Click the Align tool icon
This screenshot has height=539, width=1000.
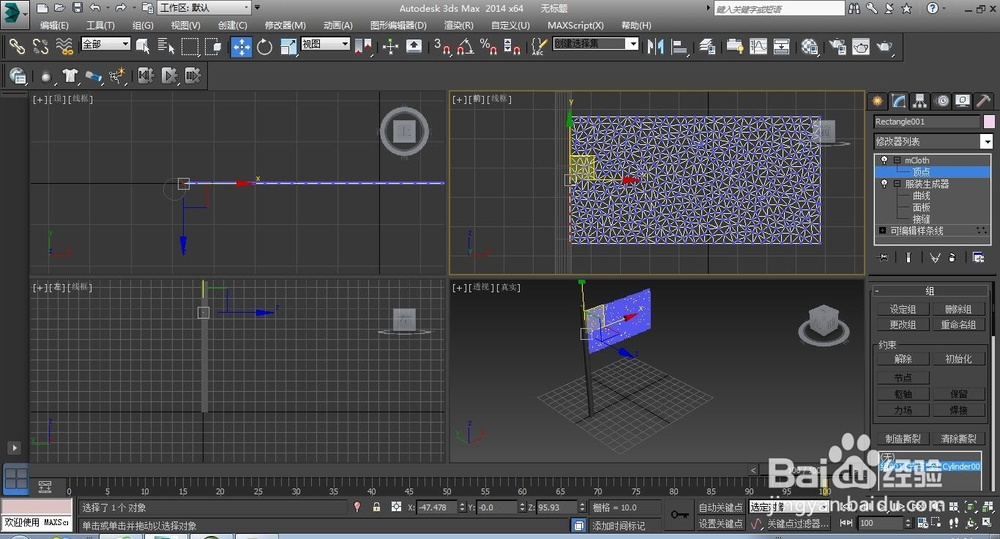680,46
